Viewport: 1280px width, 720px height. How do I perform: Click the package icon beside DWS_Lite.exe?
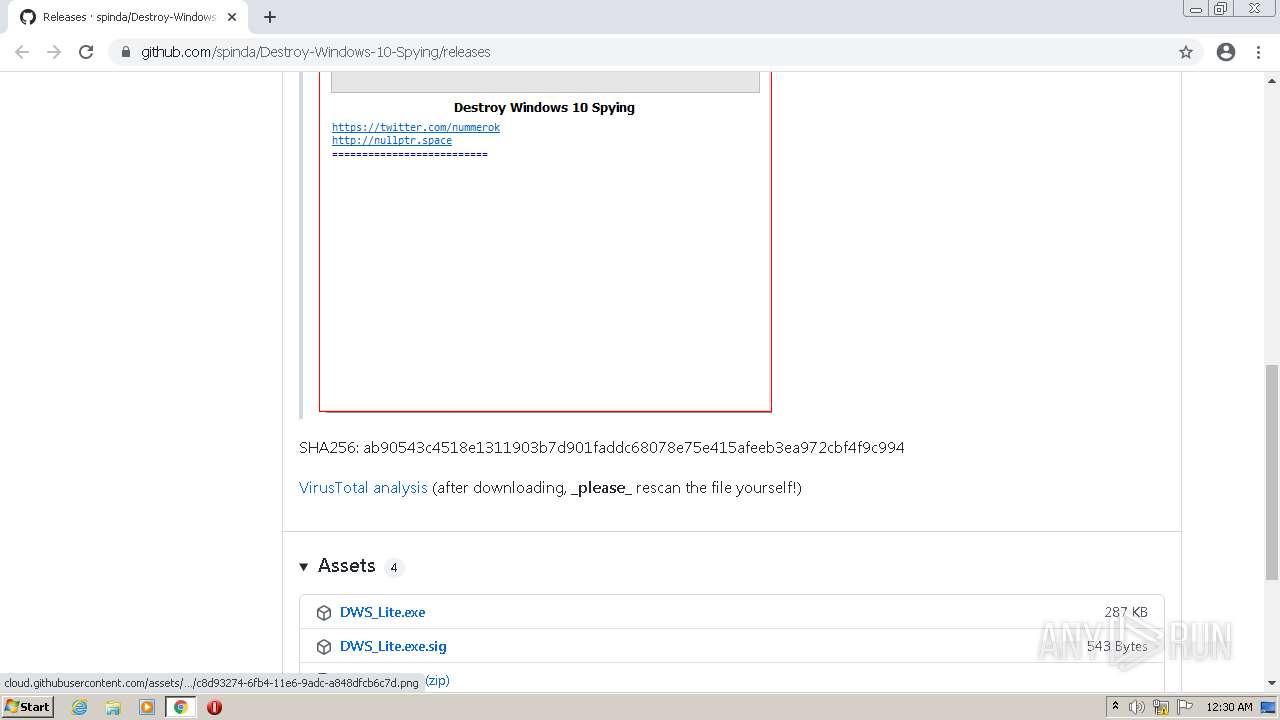tap(324, 613)
